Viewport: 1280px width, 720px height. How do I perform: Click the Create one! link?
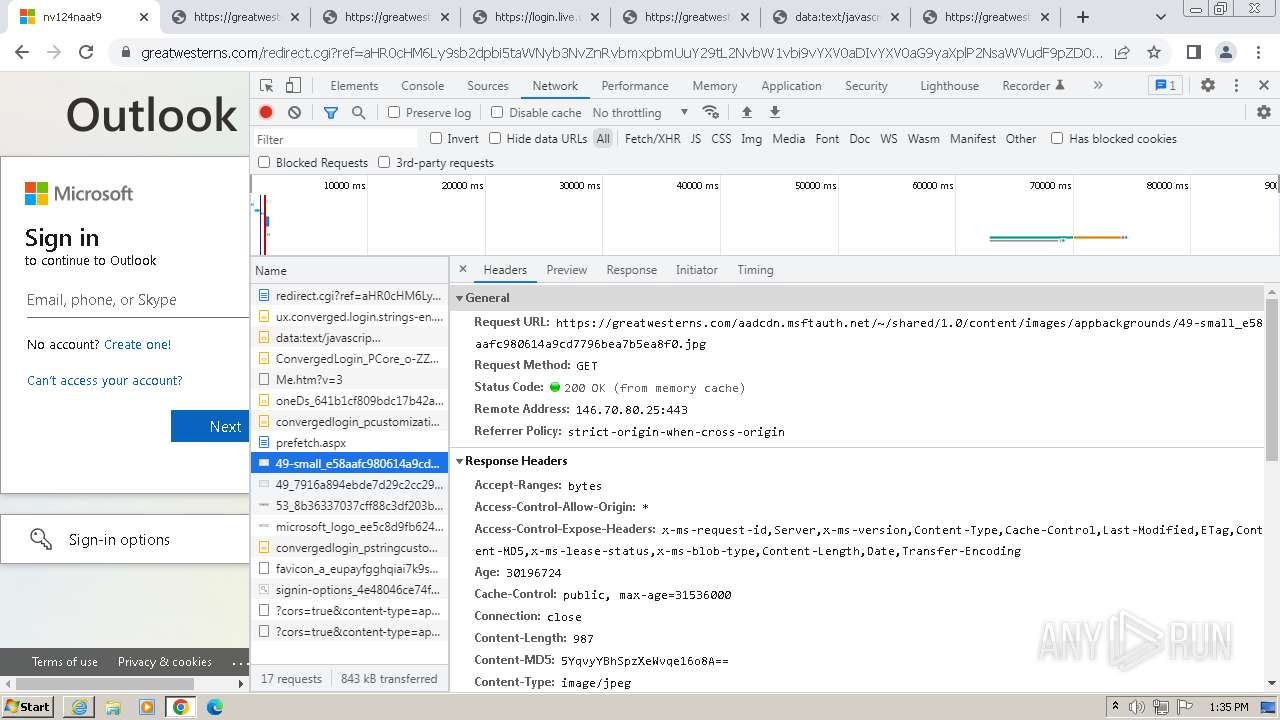pos(137,344)
